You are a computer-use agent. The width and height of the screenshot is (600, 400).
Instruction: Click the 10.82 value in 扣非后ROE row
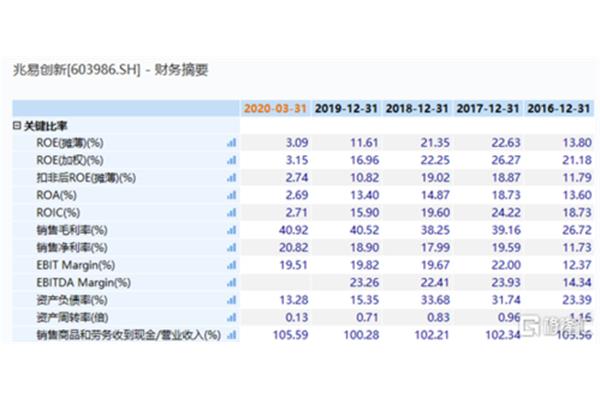365,178
